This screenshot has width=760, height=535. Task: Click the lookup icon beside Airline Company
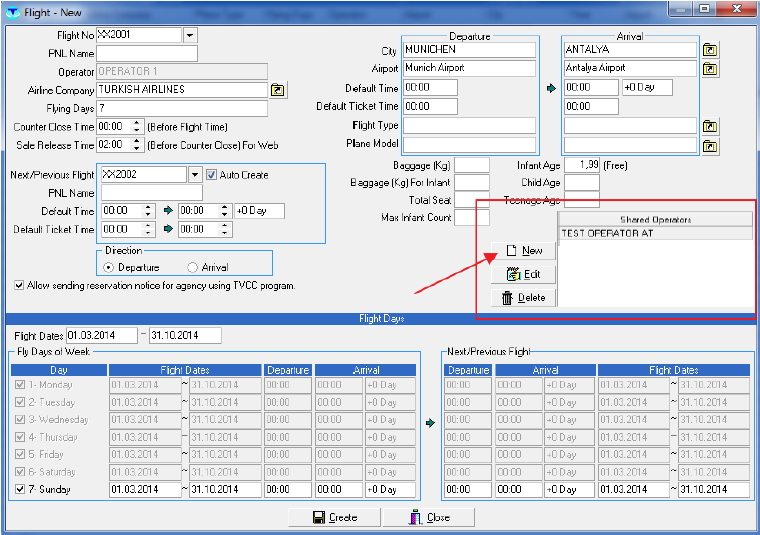point(278,90)
